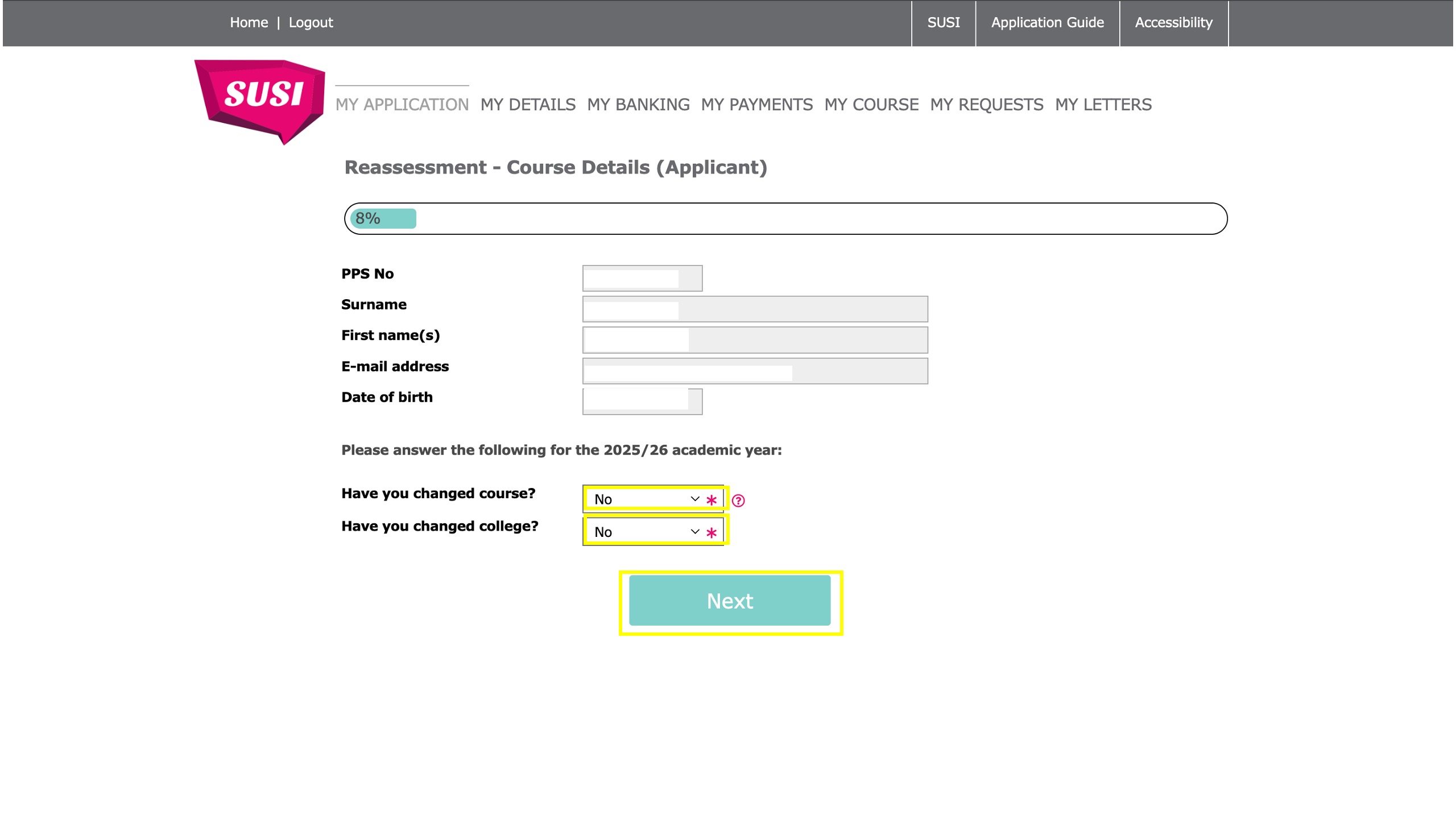Click the E-mail address field

755,371
